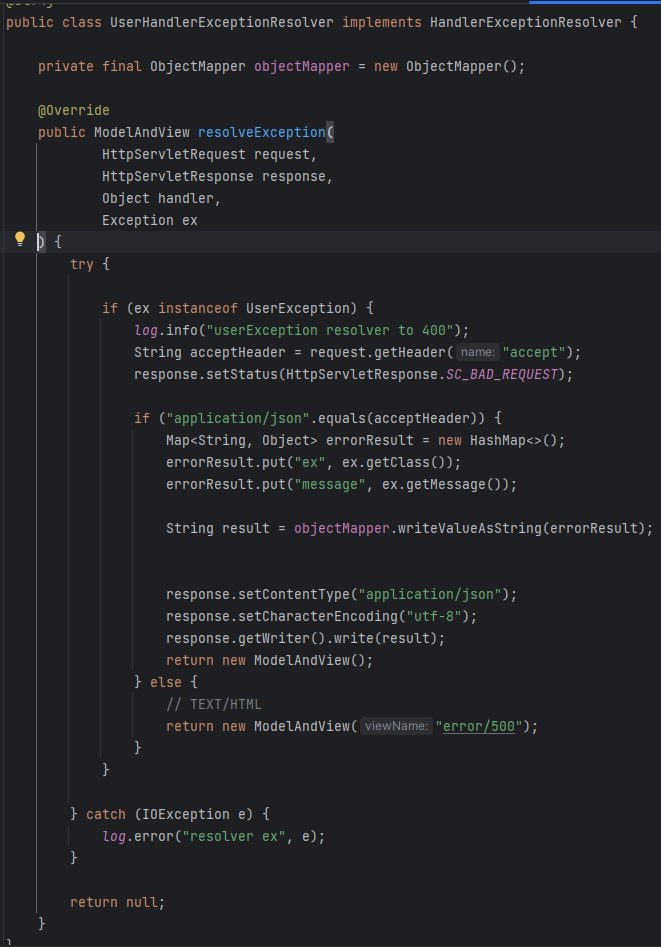Click the ex.getClass() call
This screenshot has height=947, width=661.
(396, 463)
